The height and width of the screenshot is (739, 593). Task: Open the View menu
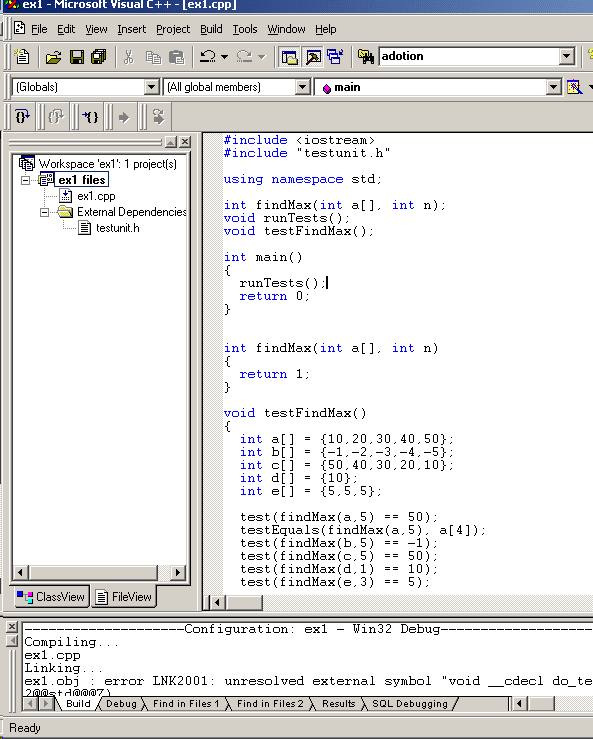[x=96, y=29]
